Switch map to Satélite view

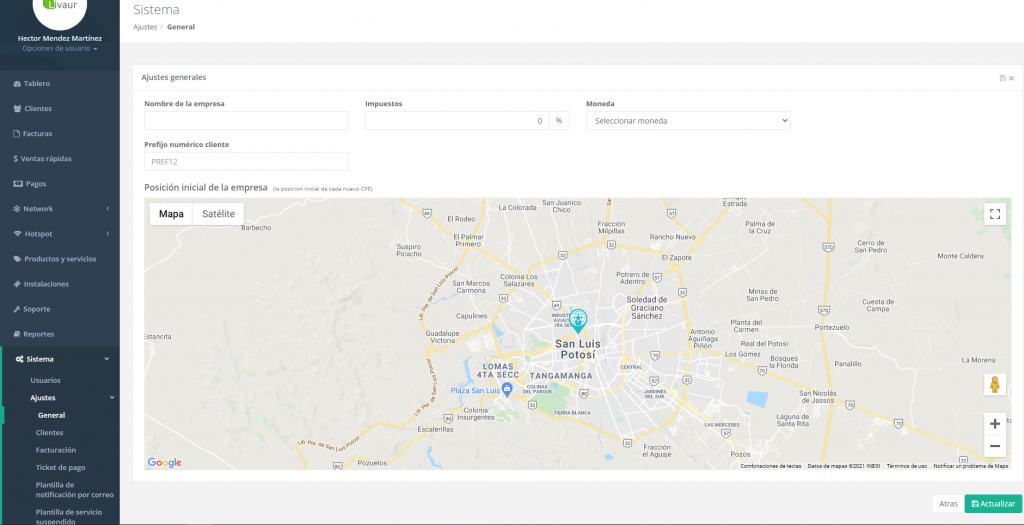tap(218, 214)
